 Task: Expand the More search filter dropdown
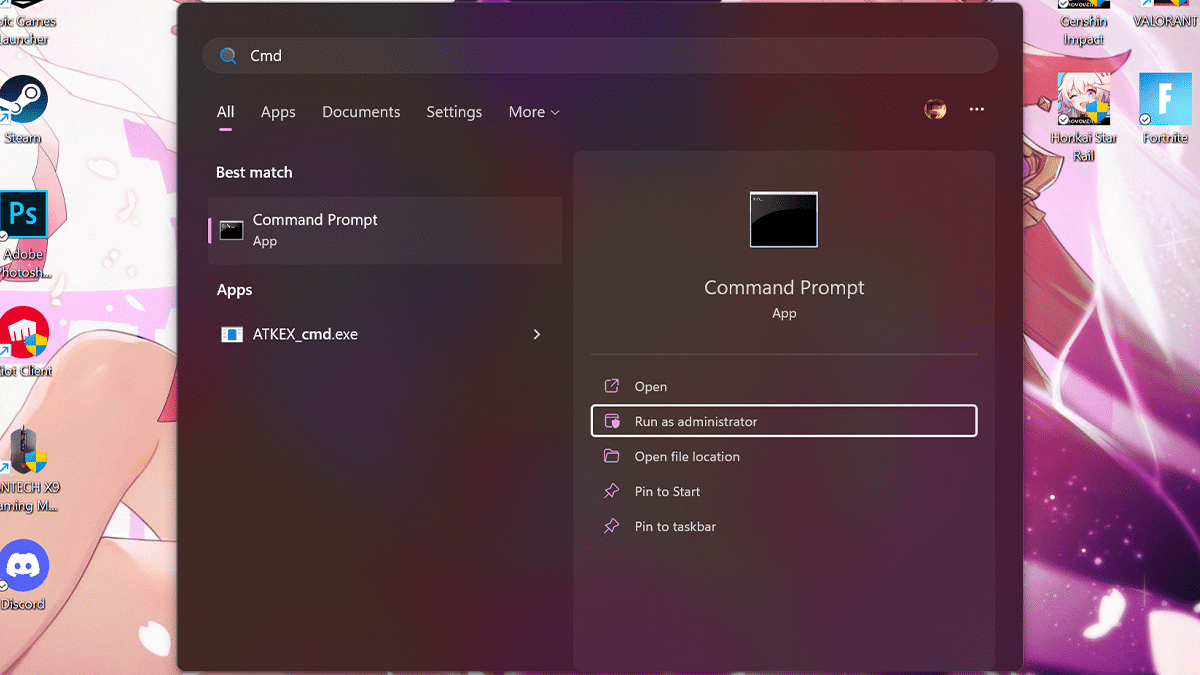coord(533,112)
